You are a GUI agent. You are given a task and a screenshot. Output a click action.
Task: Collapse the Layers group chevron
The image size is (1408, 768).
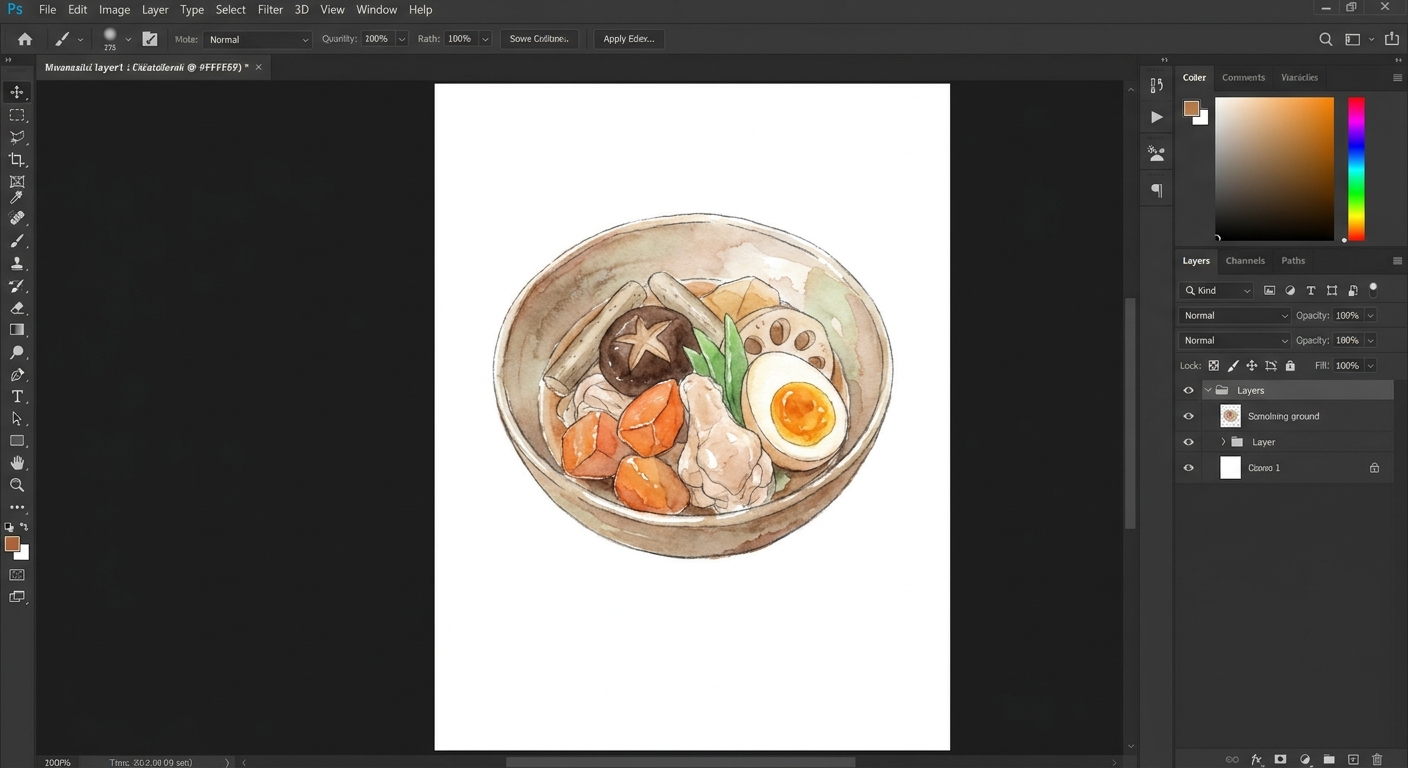coord(1208,390)
